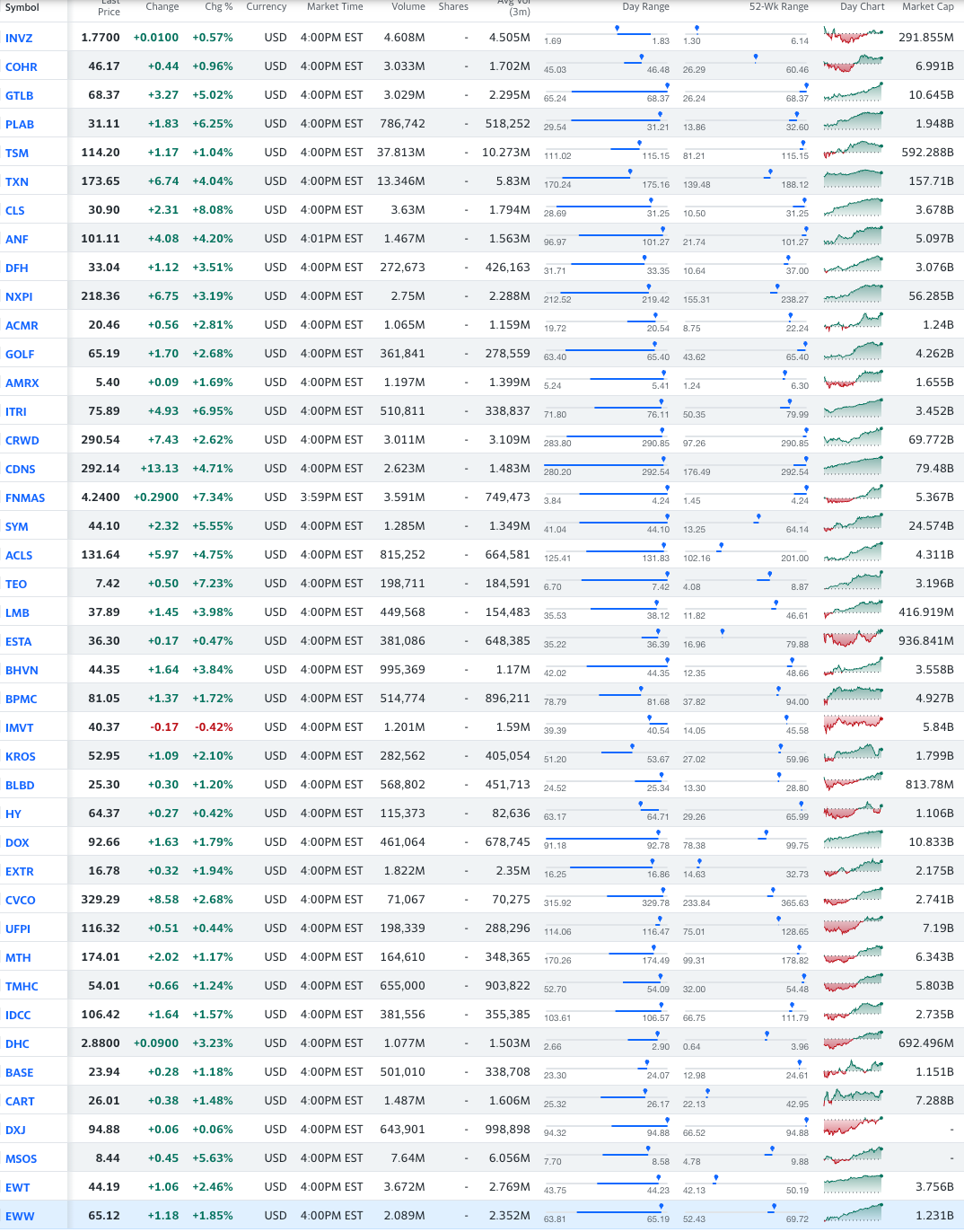964x1232 pixels.
Task: Click the CDNS day range slider
Action: tap(607, 464)
